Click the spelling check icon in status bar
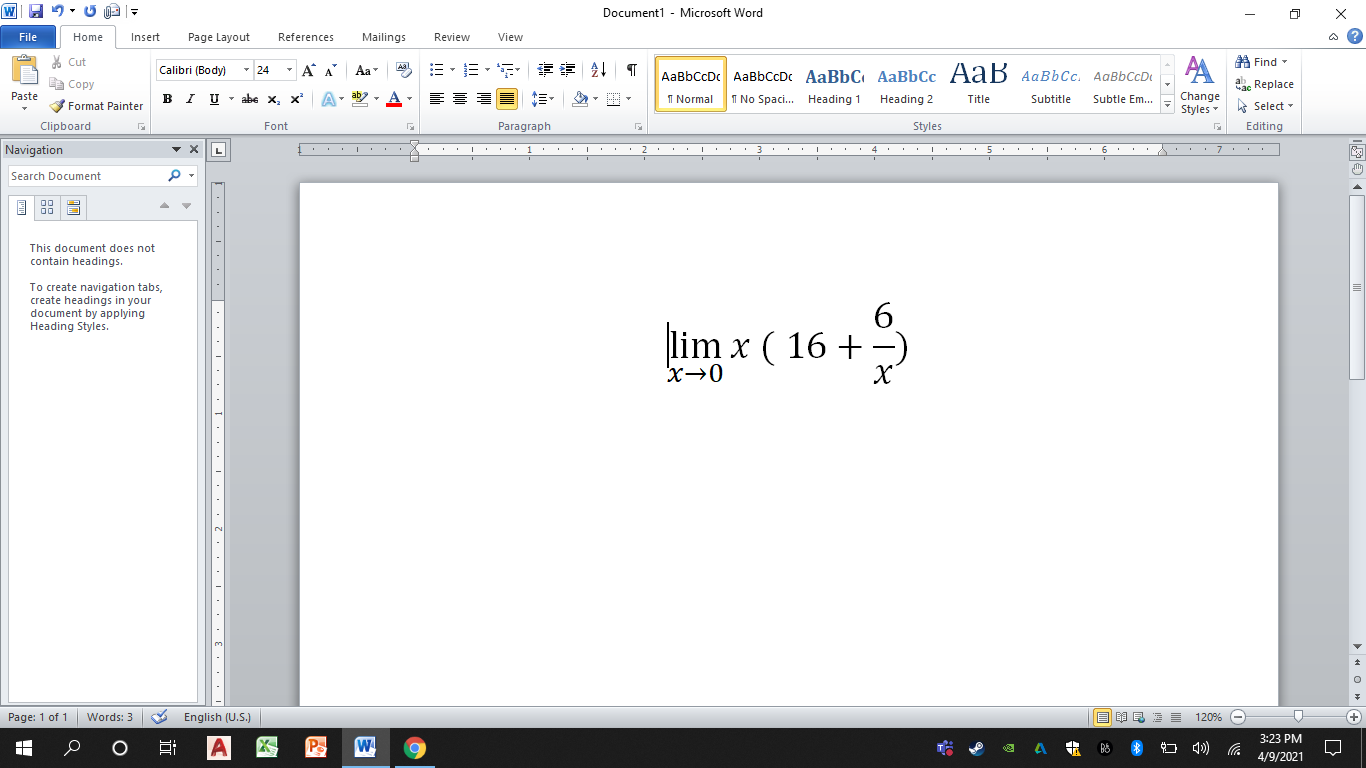This screenshot has height=768, width=1366. point(158,717)
